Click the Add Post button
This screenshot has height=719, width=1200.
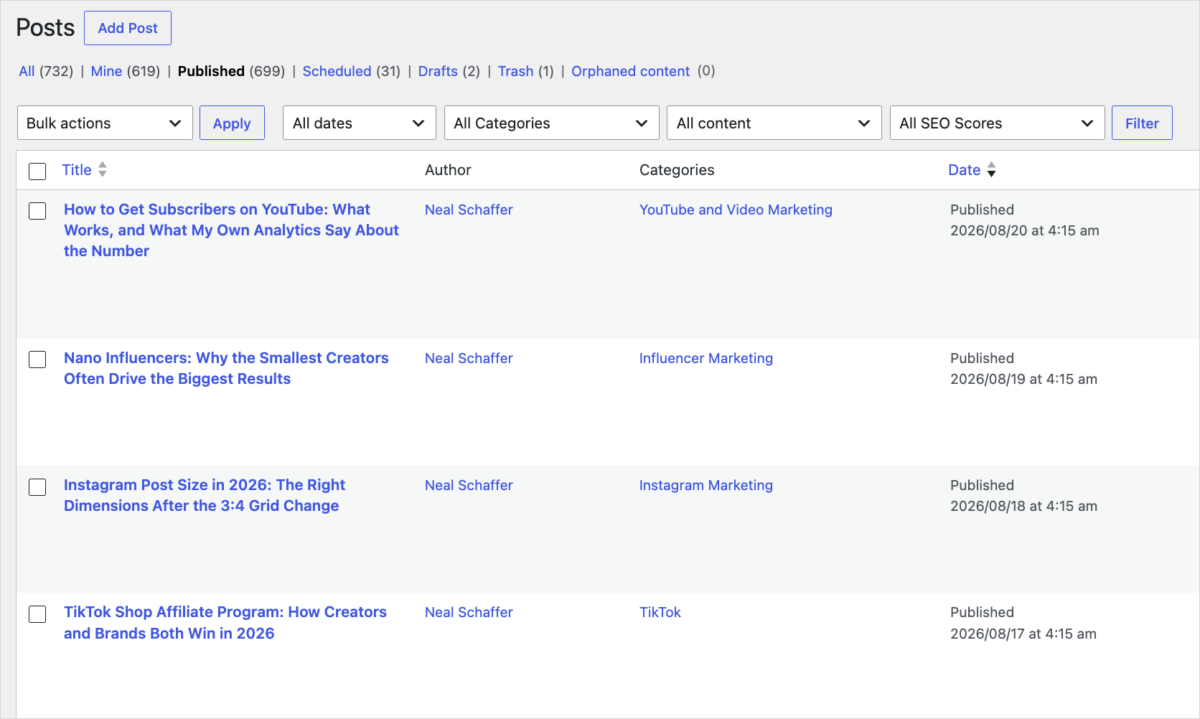click(128, 28)
